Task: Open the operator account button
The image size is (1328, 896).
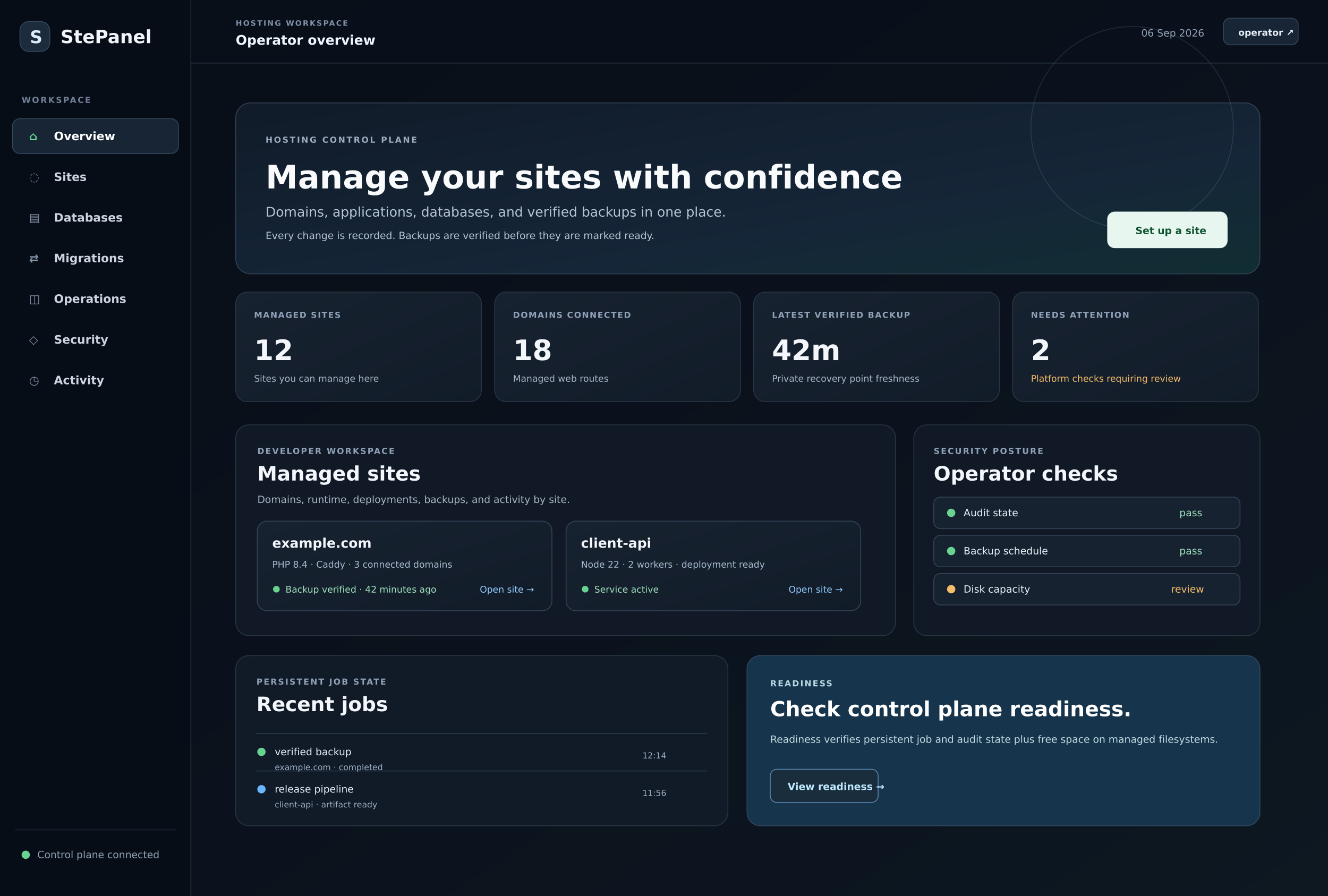Action: tap(1260, 31)
